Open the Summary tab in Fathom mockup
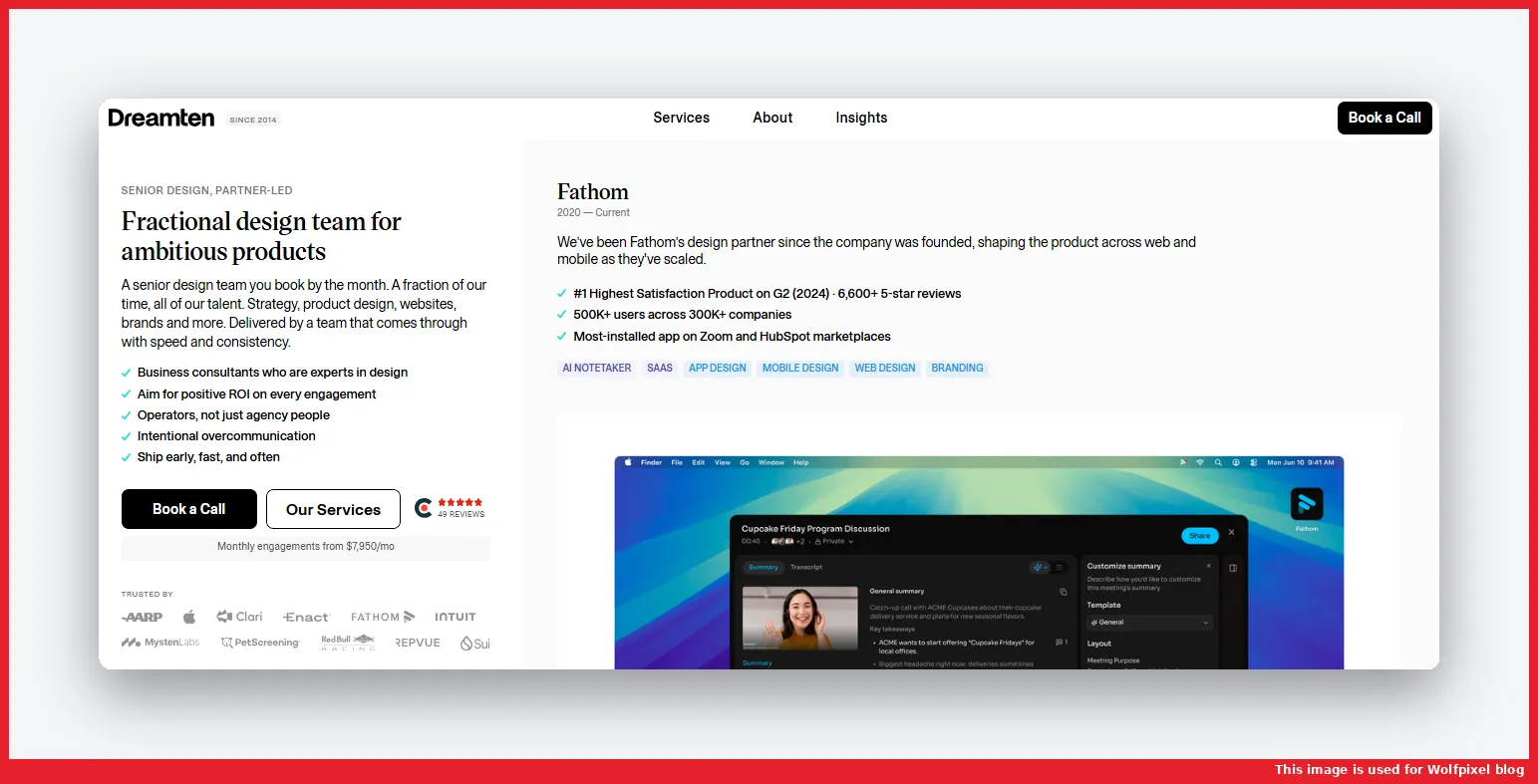 tap(764, 567)
